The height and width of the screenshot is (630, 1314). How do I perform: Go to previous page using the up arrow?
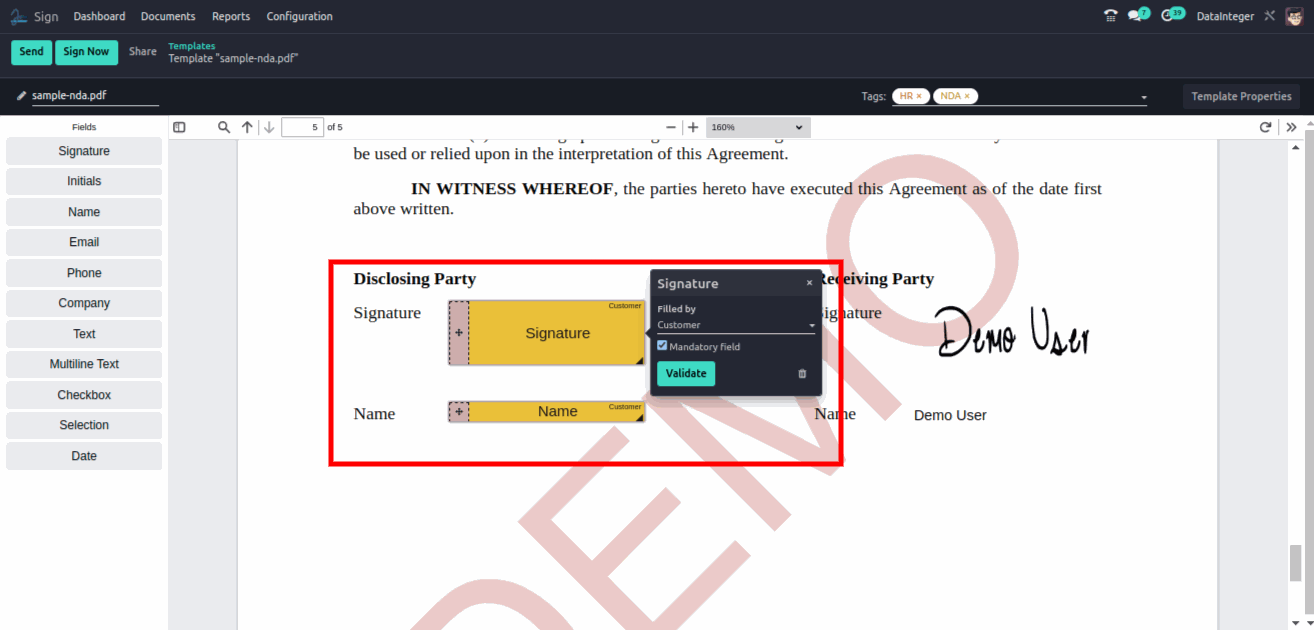click(x=247, y=127)
